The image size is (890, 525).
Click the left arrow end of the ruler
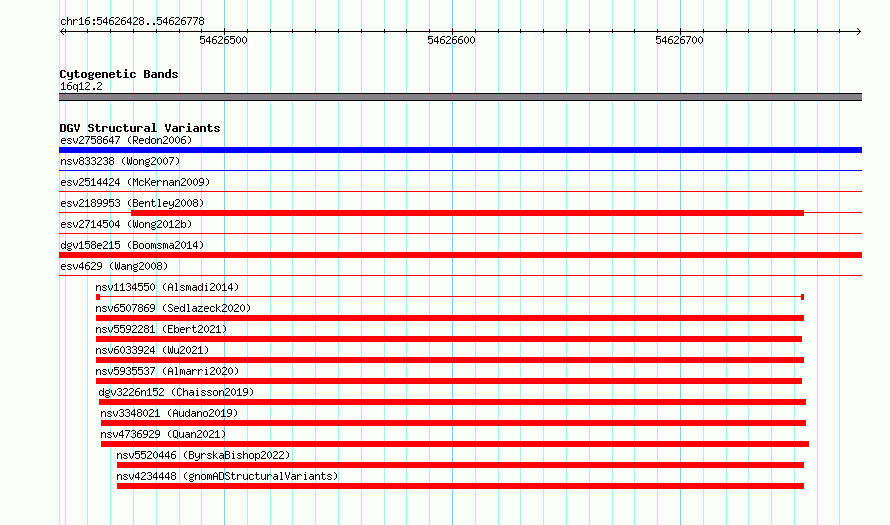tap(63, 31)
